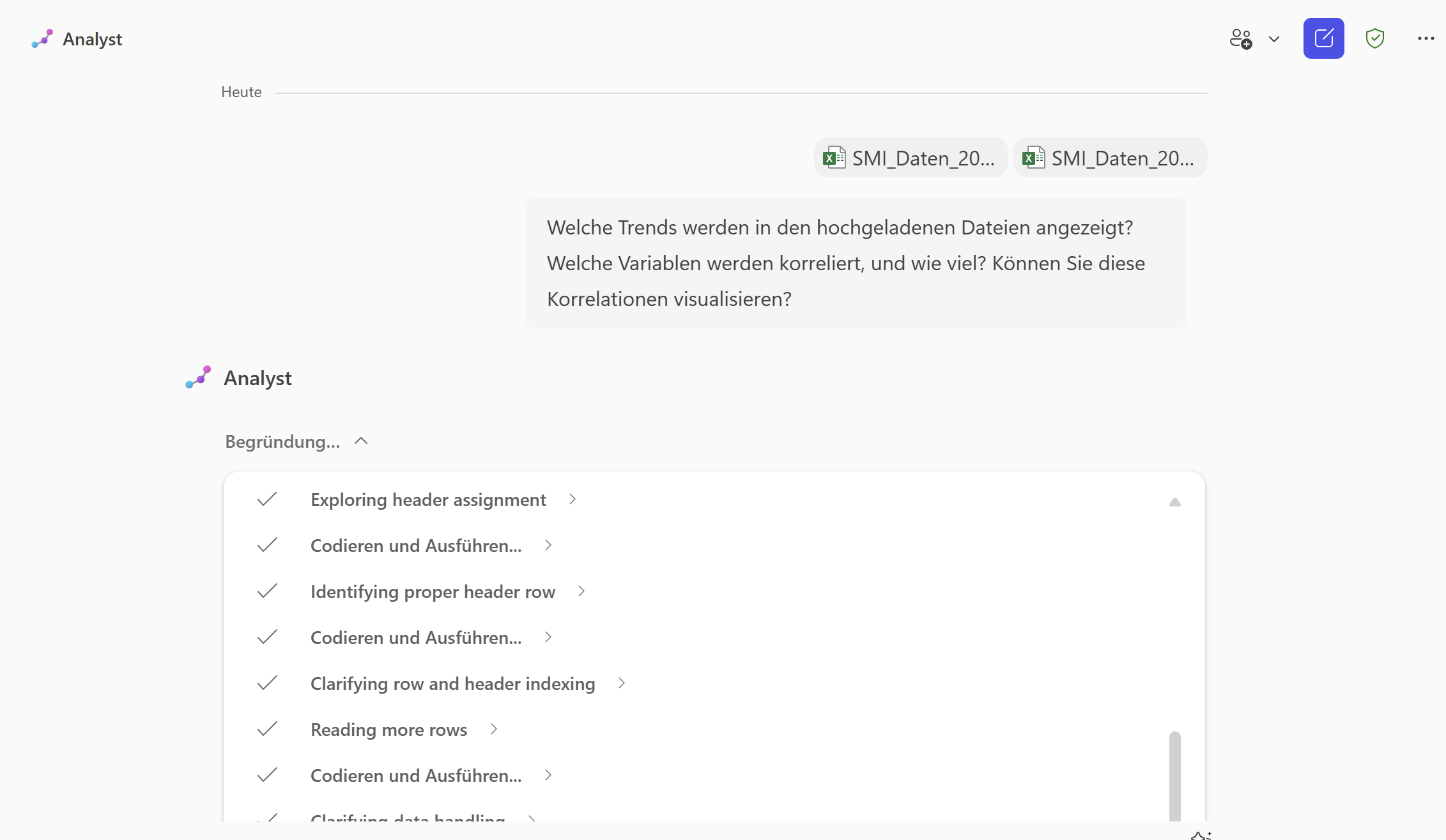Select the Heute conversation divider
This screenshot has height=840, width=1446.
click(x=241, y=91)
